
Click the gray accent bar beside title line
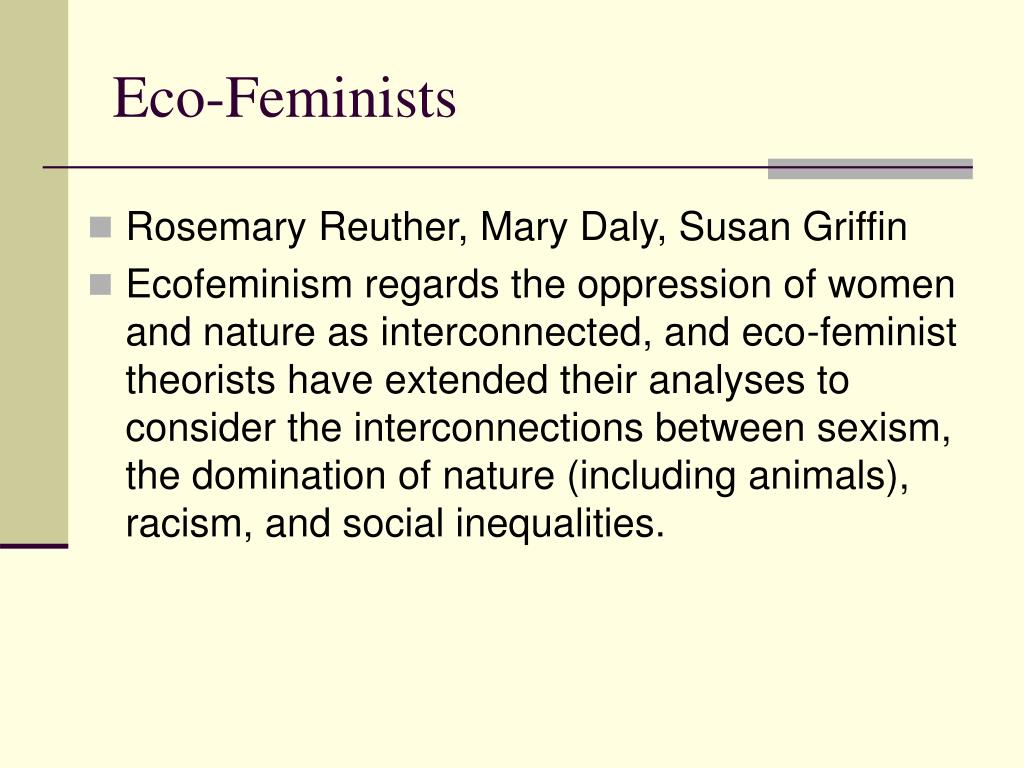click(870, 168)
